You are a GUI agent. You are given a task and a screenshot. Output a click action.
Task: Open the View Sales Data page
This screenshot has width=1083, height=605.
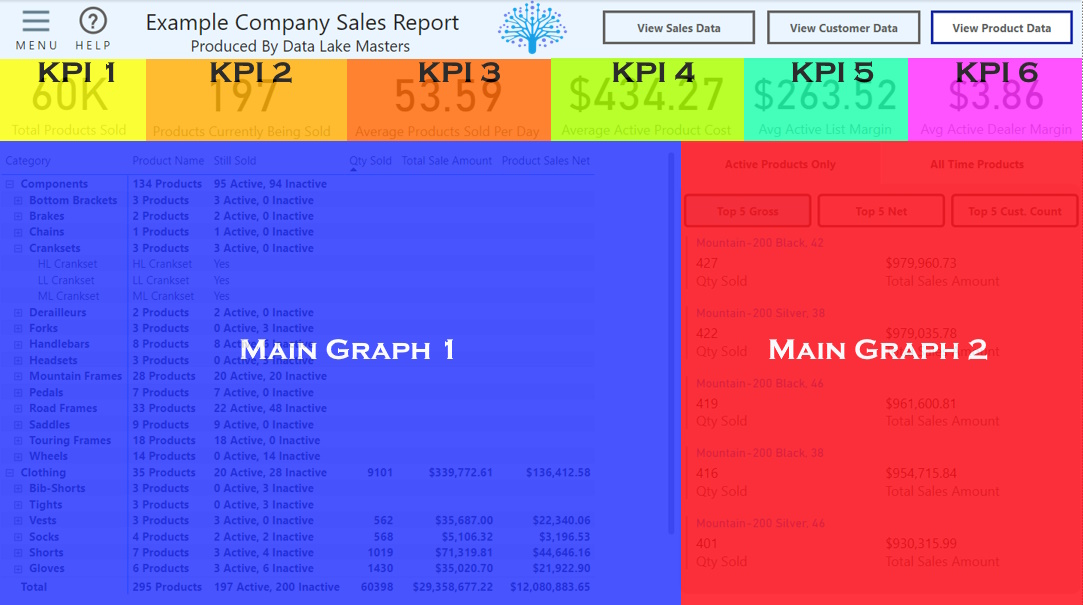tap(678, 28)
